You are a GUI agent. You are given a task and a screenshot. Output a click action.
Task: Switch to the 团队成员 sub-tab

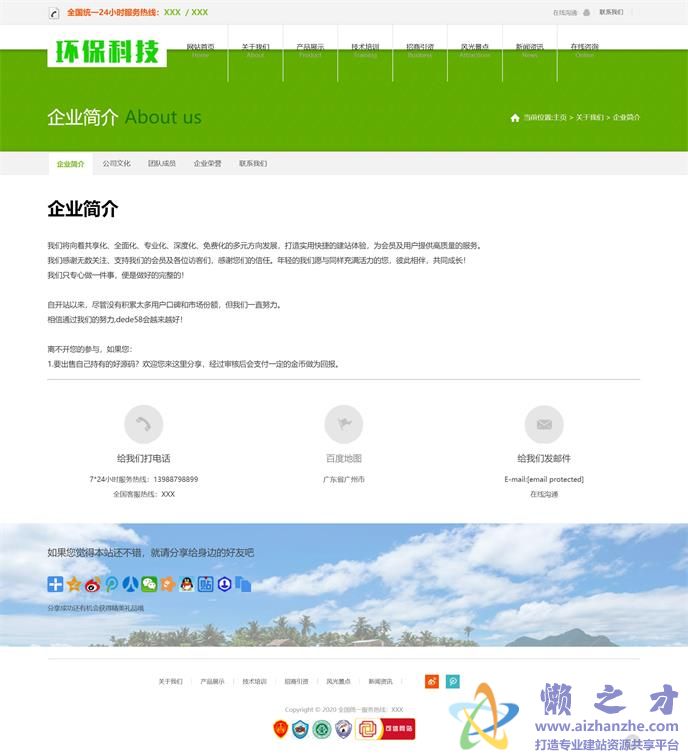tap(162, 164)
